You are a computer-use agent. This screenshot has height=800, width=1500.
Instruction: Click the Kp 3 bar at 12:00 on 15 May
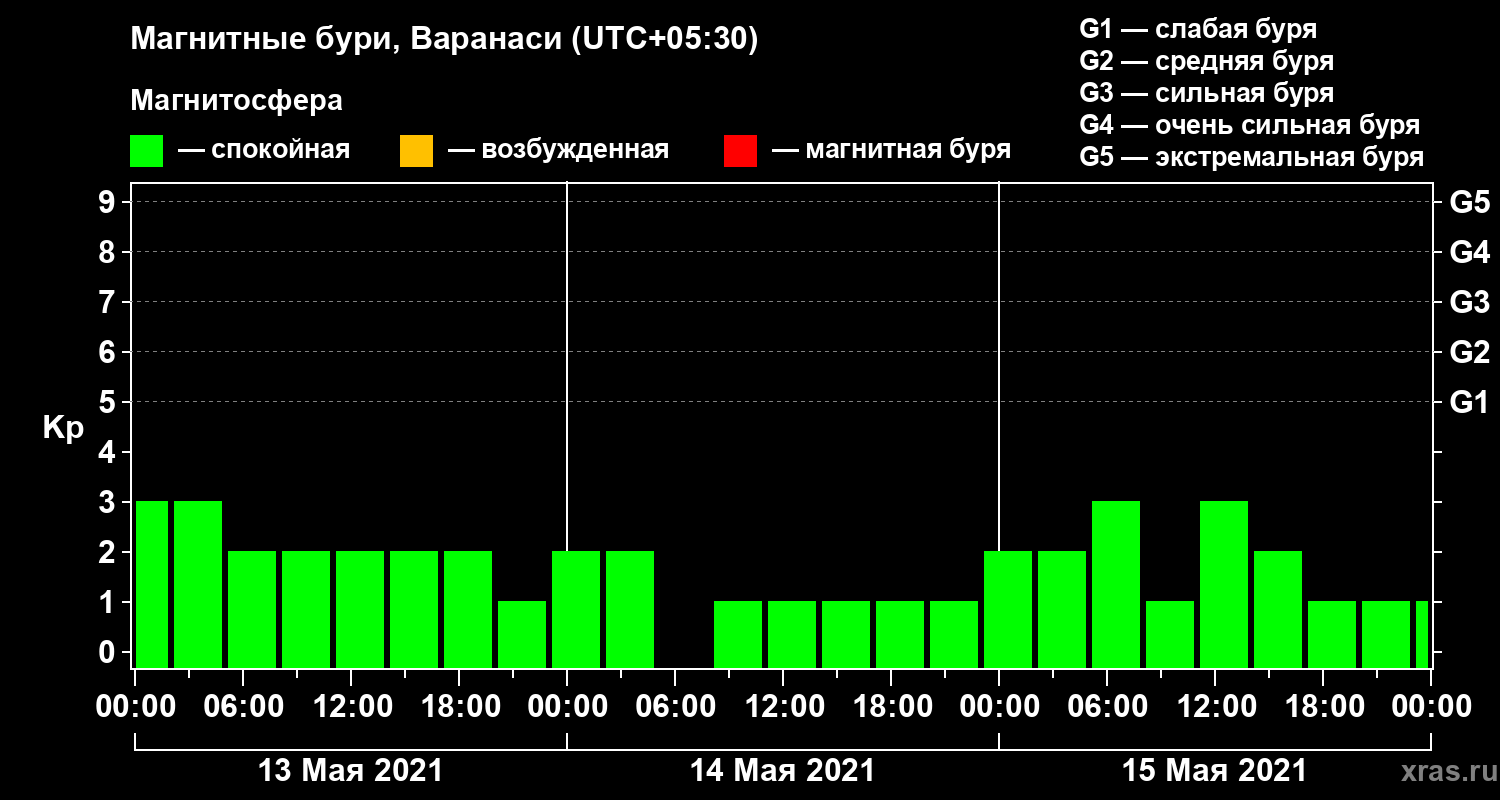[x=1224, y=584]
